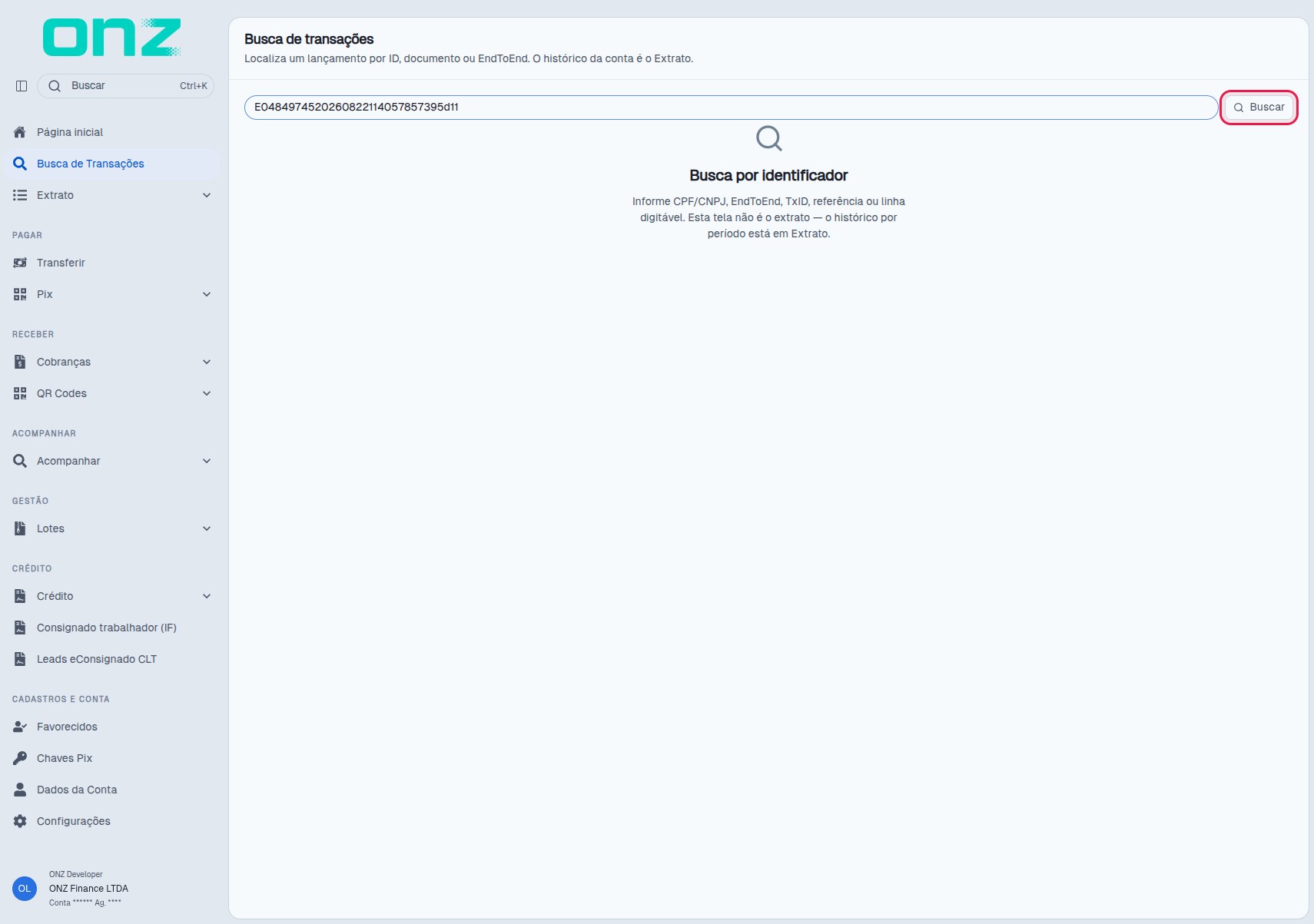Open the Transferir menu item
The image size is (1314, 924).
coord(112,263)
